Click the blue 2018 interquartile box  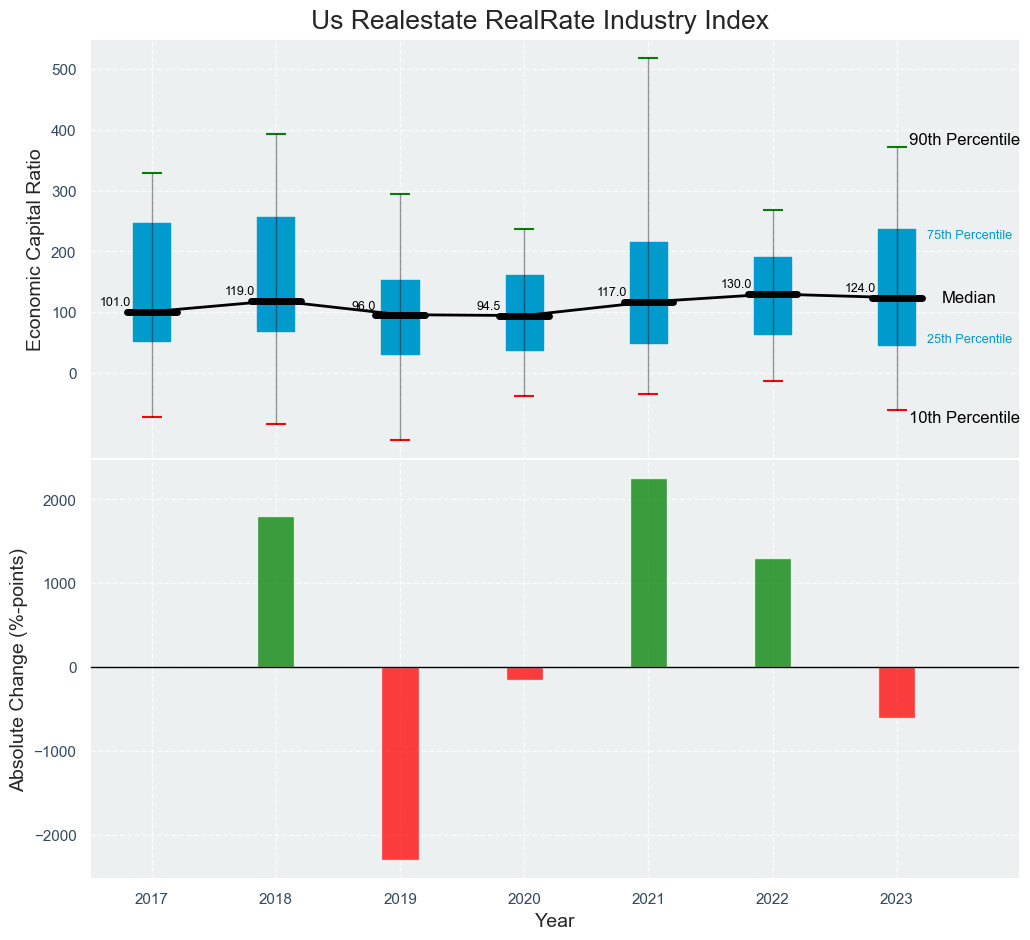tap(276, 275)
